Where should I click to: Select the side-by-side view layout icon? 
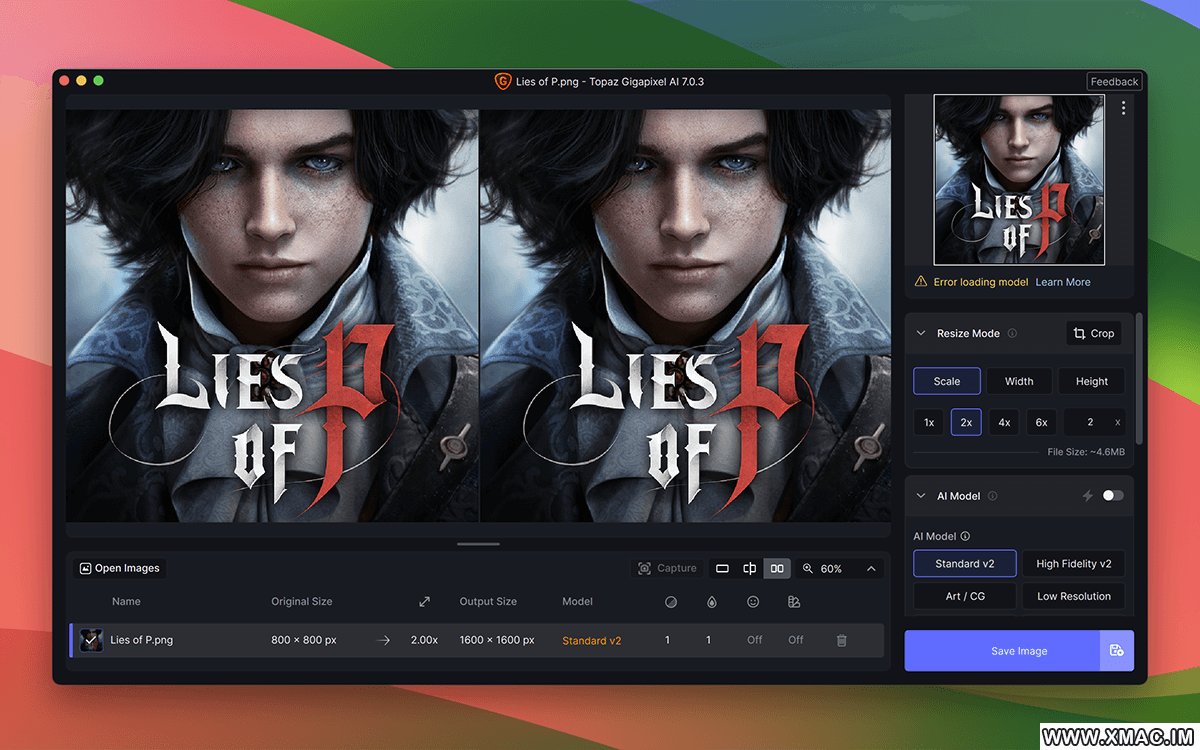776,568
